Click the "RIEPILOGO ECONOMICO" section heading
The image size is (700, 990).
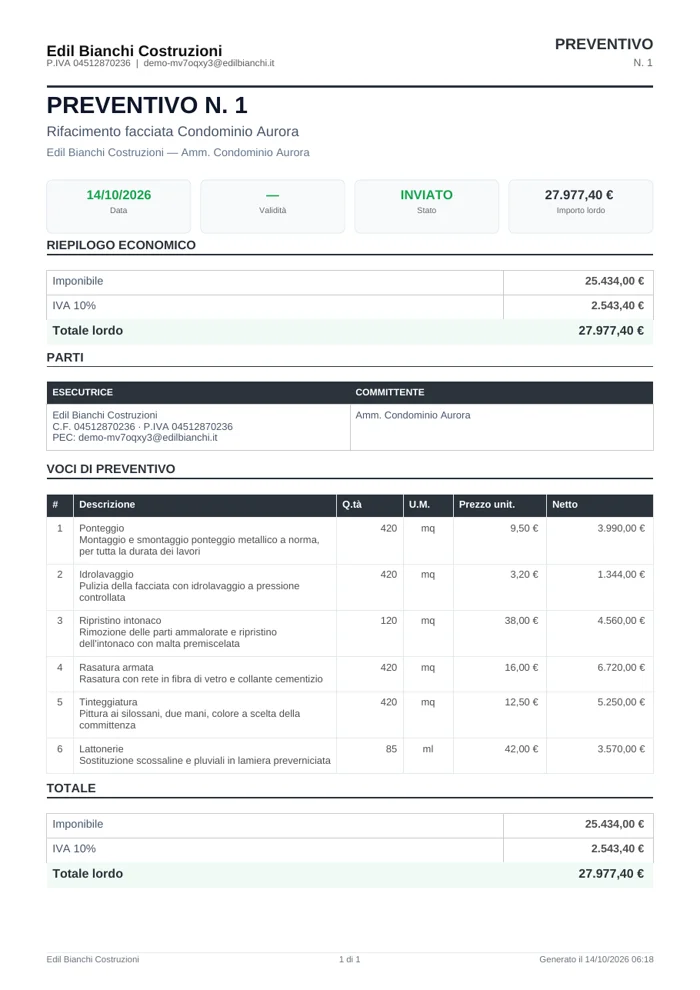(x=121, y=245)
